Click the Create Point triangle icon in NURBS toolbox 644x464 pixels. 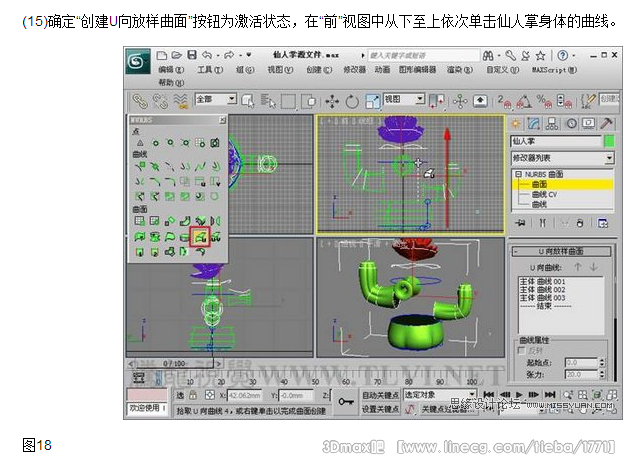[140, 143]
